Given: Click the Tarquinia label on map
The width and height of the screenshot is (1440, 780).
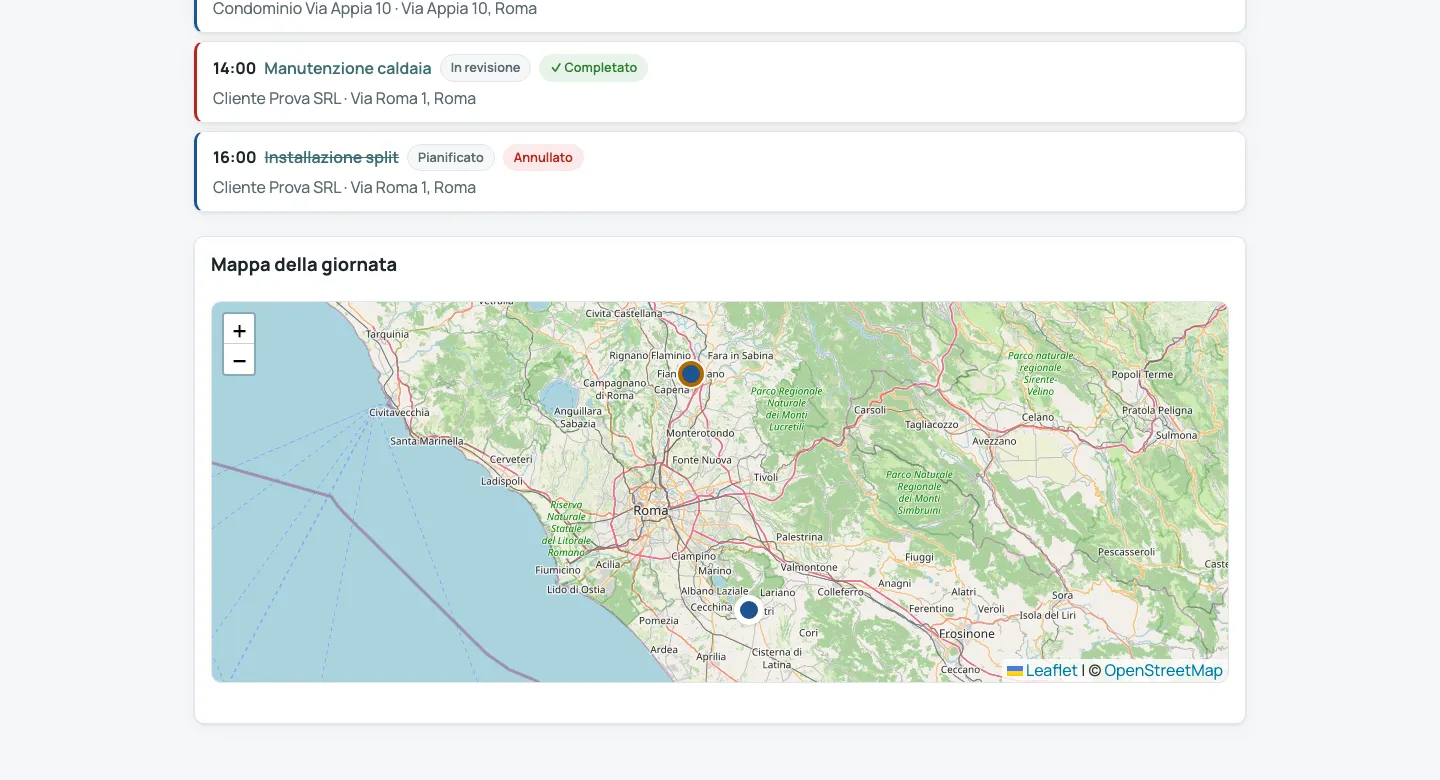Looking at the screenshot, I should pyautogui.click(x=388, y=334).
